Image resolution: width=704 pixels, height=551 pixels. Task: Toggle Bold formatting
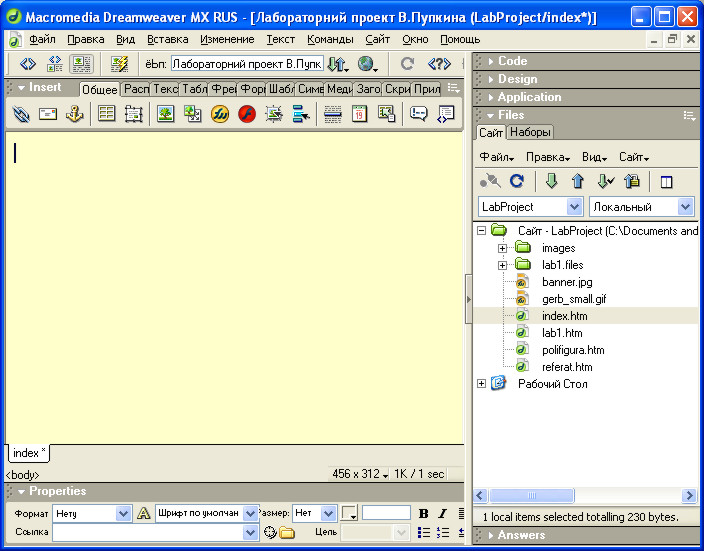click(423, 513)
